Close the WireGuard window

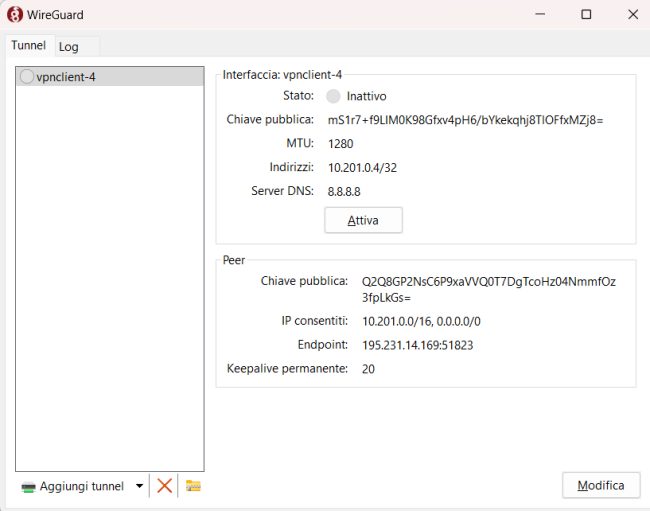633,14
